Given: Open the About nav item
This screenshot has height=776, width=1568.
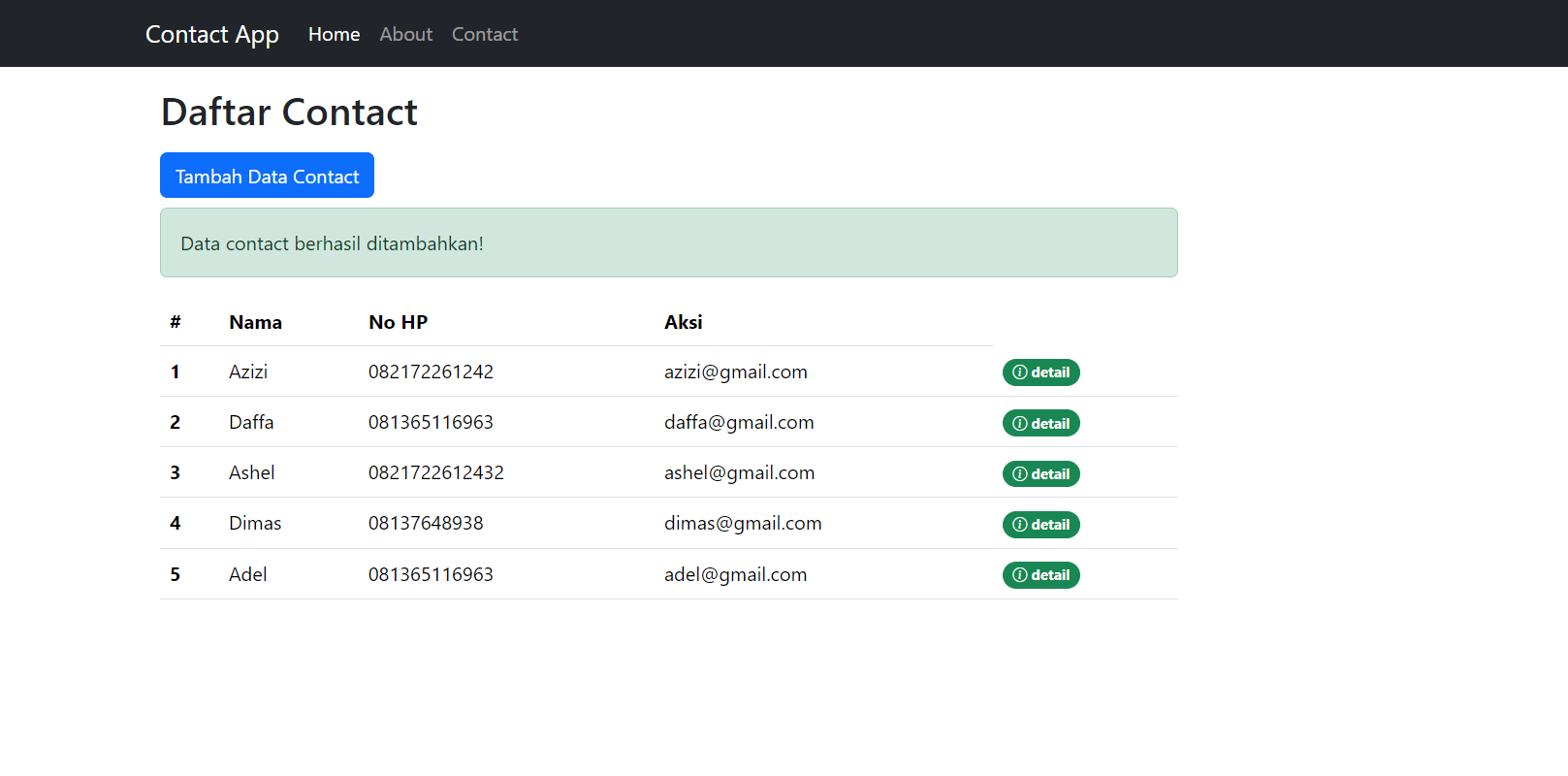Looking at the screenshot, I should tap(406, 34).
